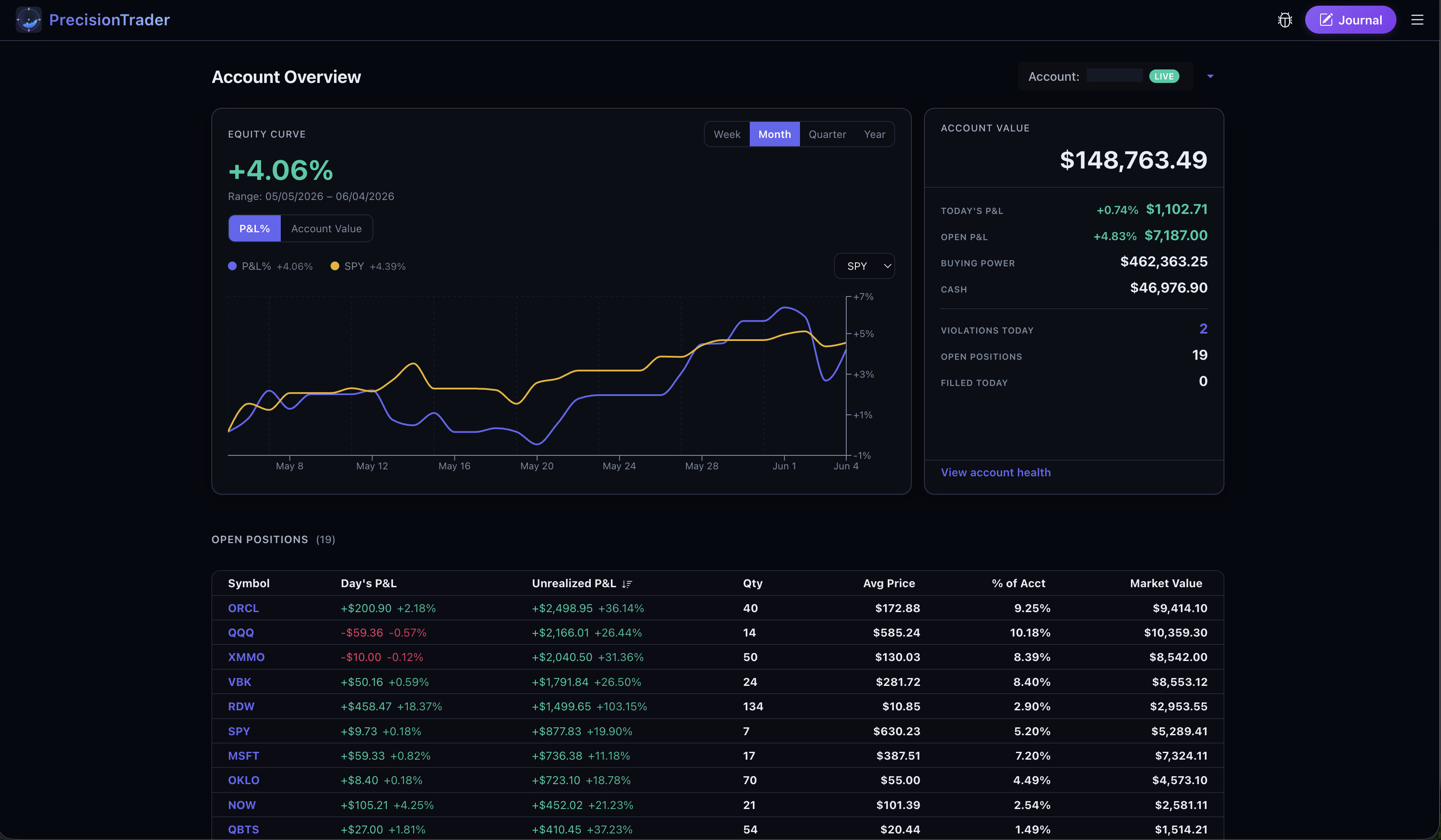Open the SPY position symbol
This screenshot has width=1441, height=840.
[x=239, y=731]
